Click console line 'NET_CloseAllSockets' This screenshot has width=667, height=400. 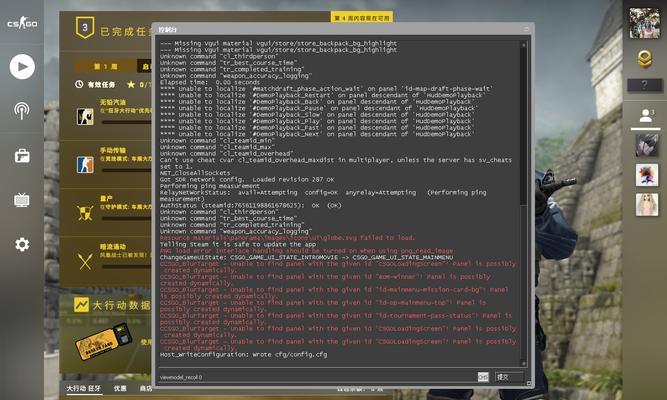coord(195,173)
